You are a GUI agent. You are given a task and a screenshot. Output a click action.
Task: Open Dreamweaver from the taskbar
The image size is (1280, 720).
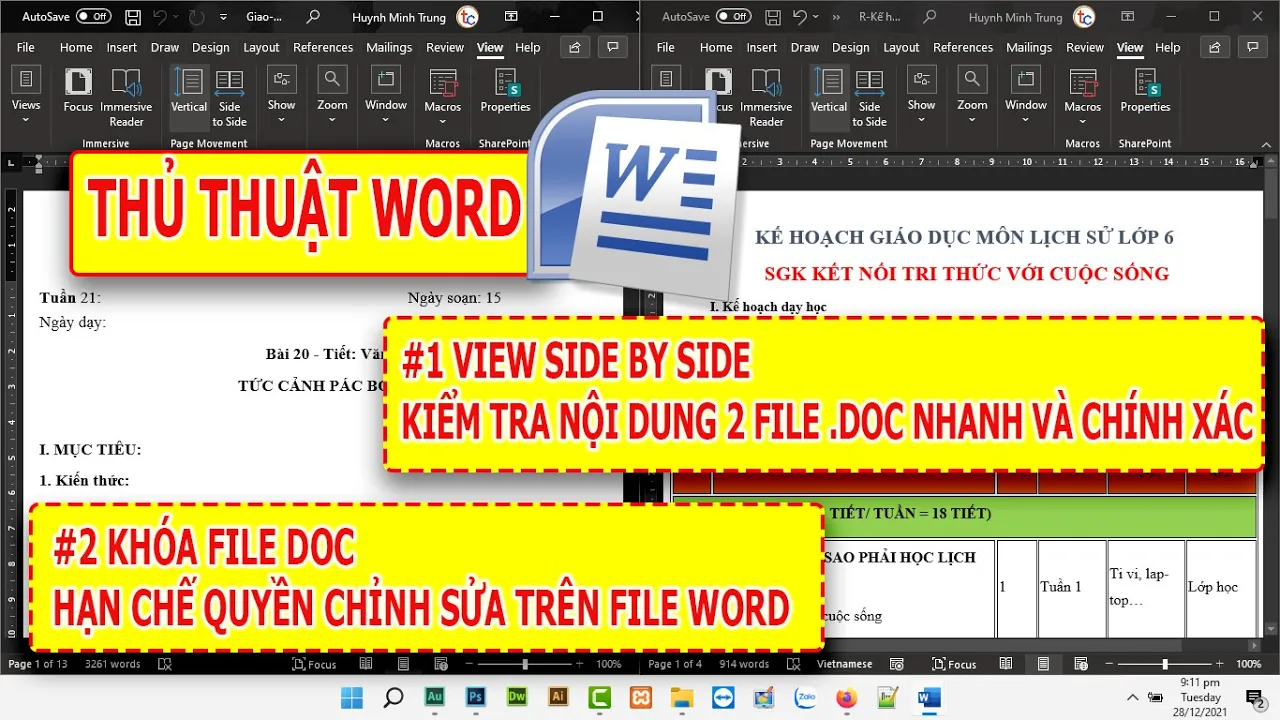click(517, 697)
